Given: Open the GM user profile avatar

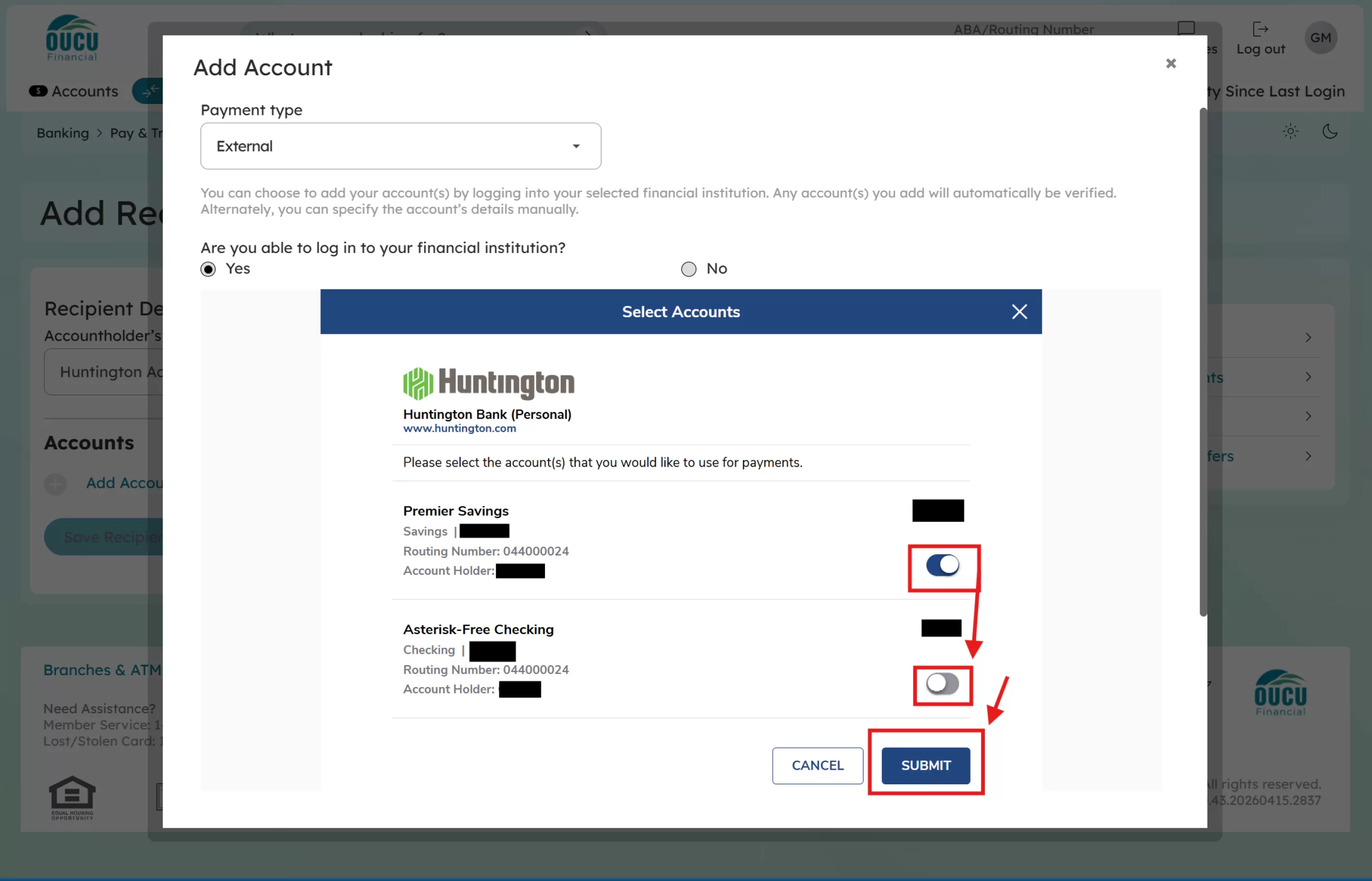Looking at the screenshot, I should pos(1320,38).
